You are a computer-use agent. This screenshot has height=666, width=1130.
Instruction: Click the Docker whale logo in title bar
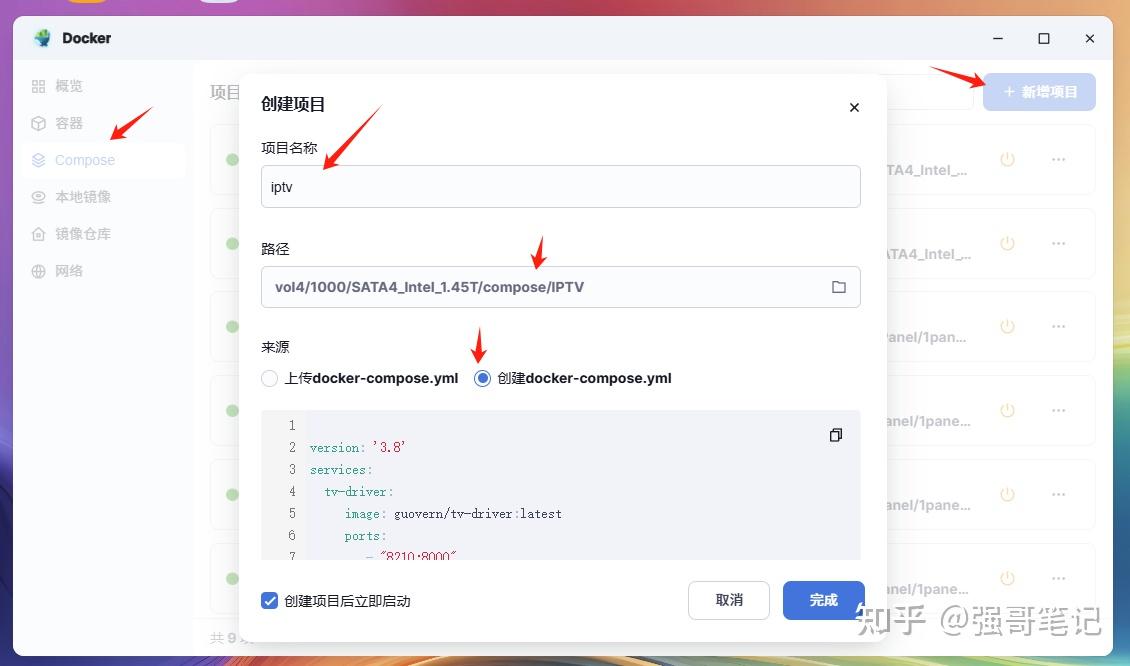click(x=43, y=38)
